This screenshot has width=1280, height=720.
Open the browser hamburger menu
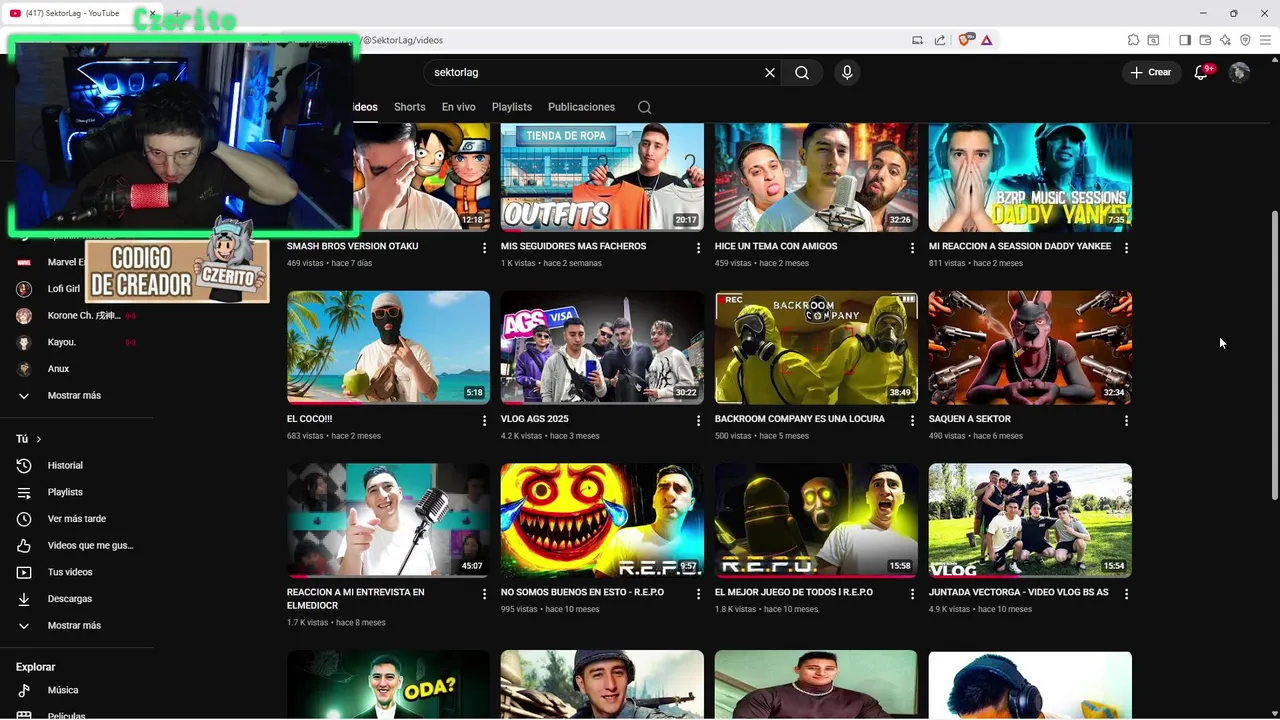[x=1265, y=40]
